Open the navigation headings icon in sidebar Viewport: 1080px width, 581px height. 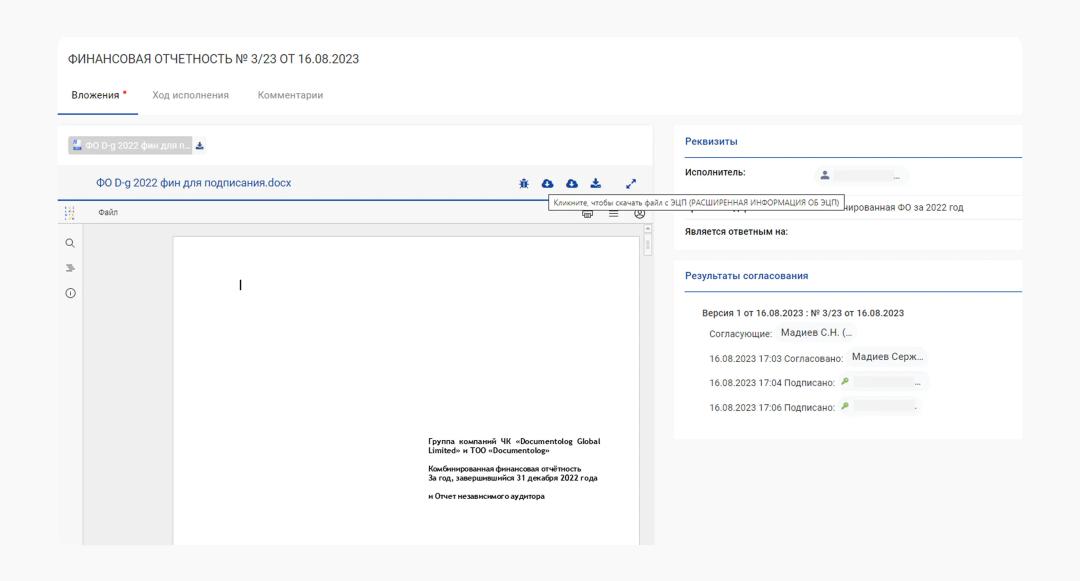pos(70,268)
